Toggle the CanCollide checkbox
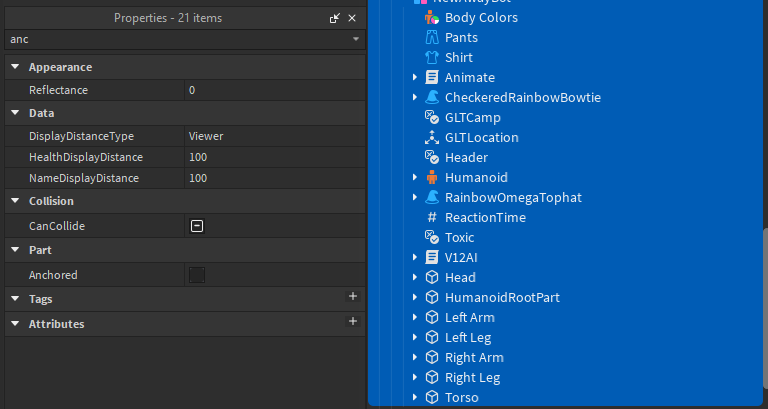The width and height of the screenshot is (768, 409). 197,226
